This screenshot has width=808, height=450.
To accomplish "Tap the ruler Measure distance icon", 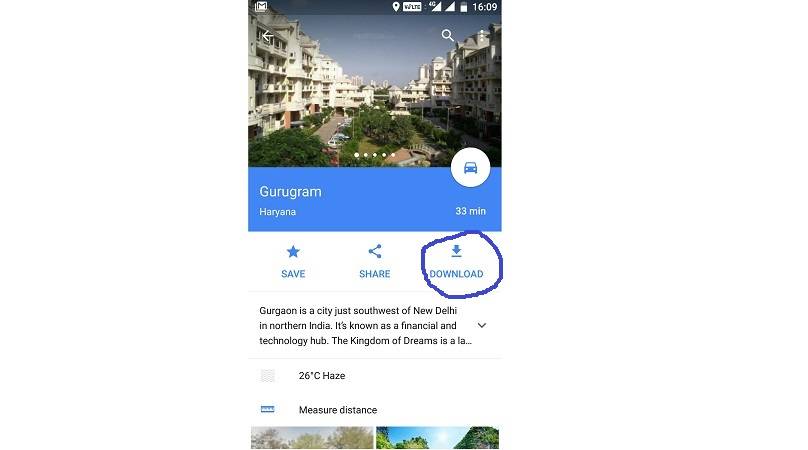I will pyautogui.click(x=267, y=409).
